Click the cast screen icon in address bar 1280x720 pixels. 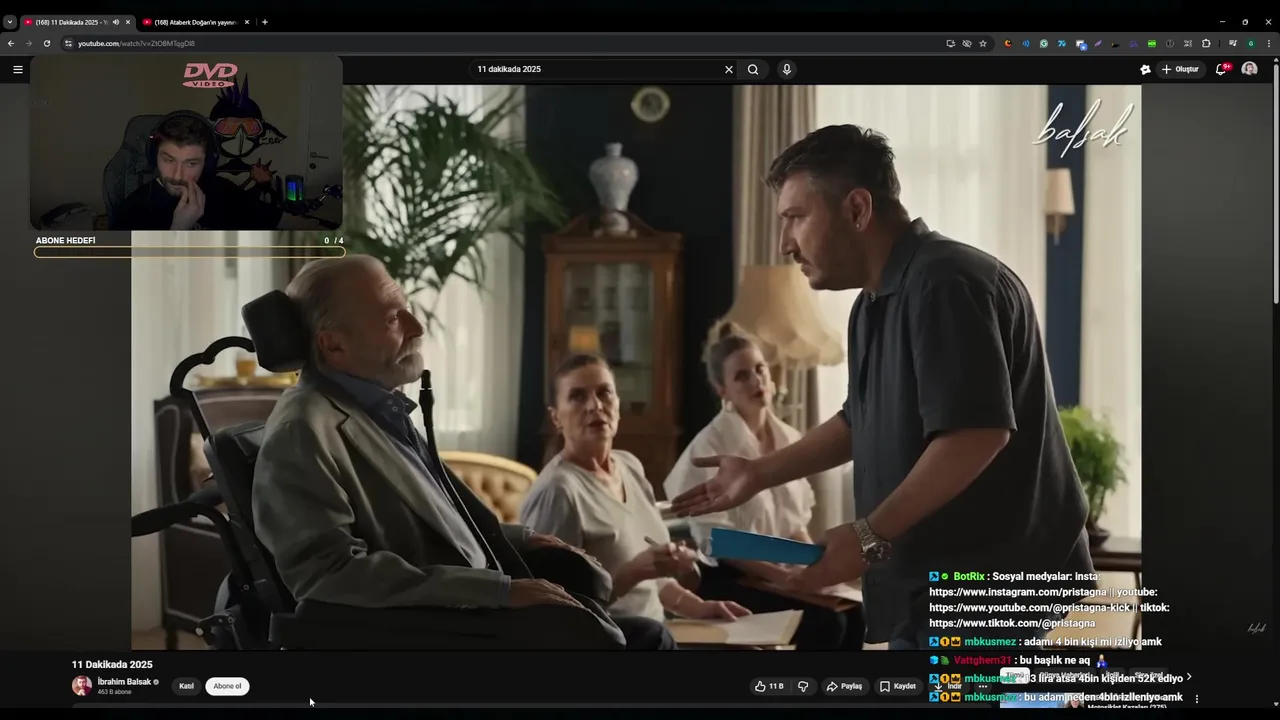pyautogui.click(x=951, y=43)
